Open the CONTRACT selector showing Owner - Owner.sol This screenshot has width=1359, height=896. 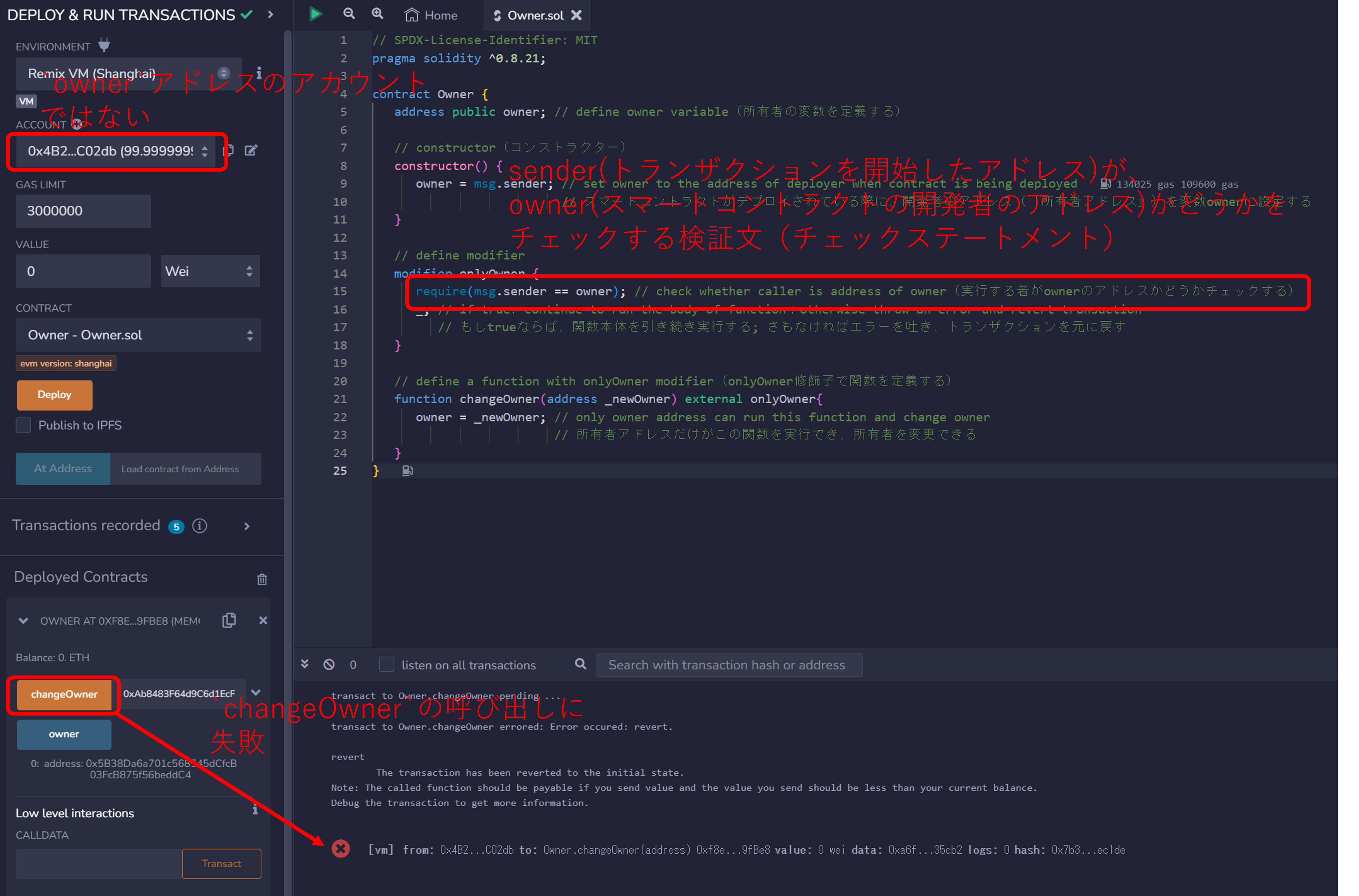(138, 335)
